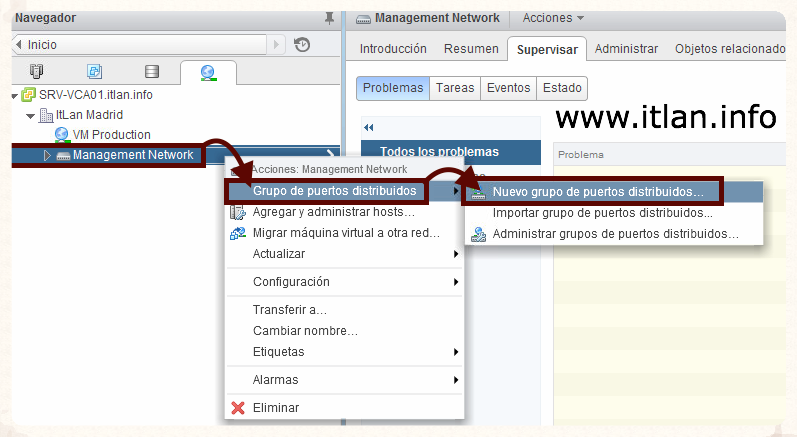Image resolution: width=797 pixels, height=437 pixels.
Task: Select VM Production in the tree
Action: pos(111,135)
